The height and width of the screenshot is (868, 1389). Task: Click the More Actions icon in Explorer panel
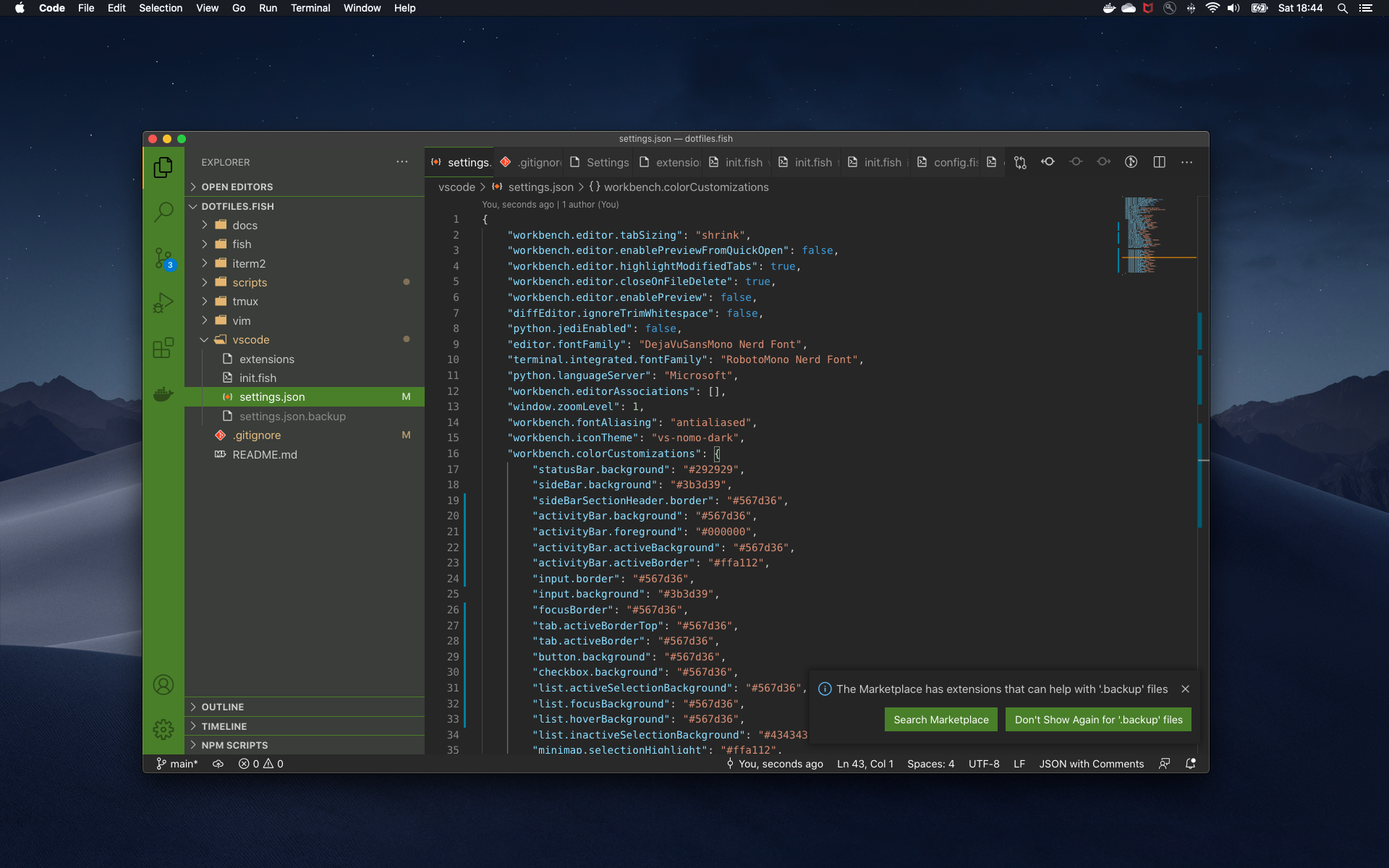tap(400, 162)
